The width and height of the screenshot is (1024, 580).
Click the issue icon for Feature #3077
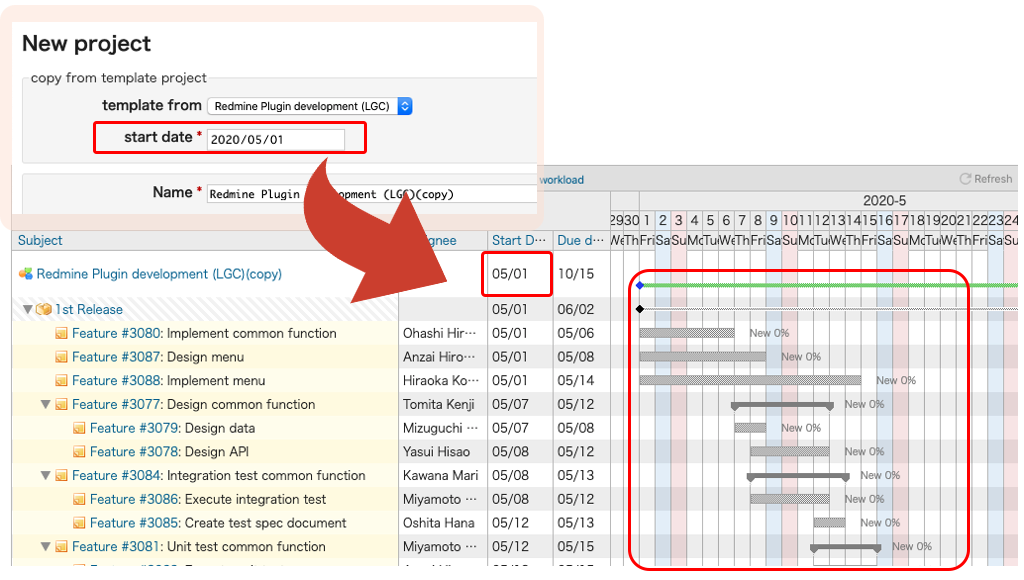(61, 404)
